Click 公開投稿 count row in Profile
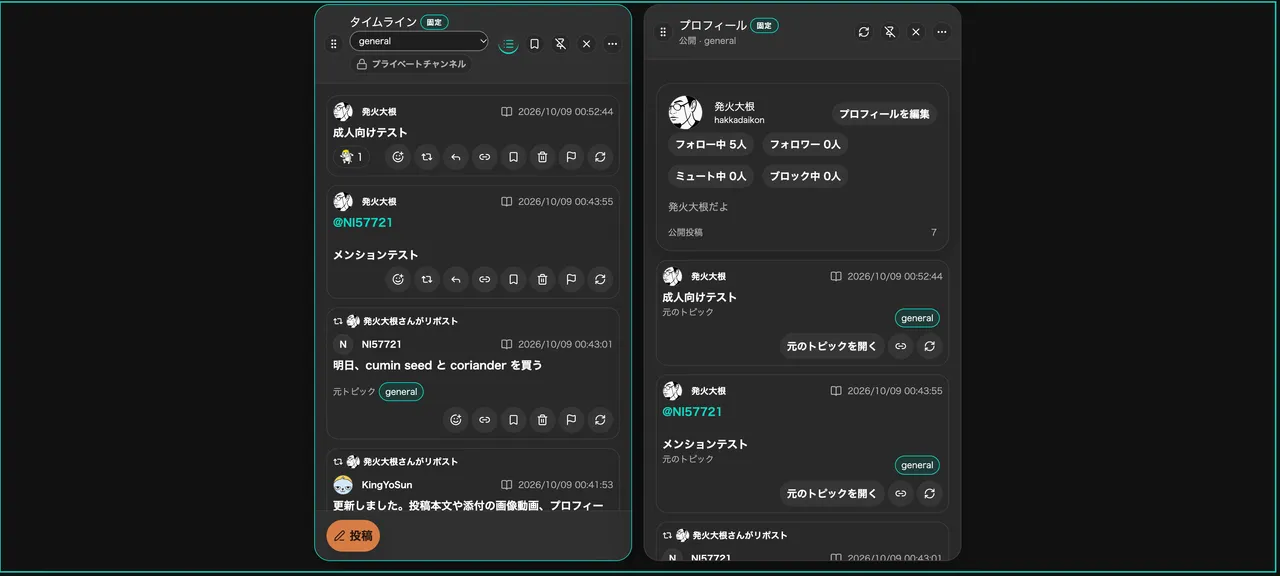 [x=802, y=232]
